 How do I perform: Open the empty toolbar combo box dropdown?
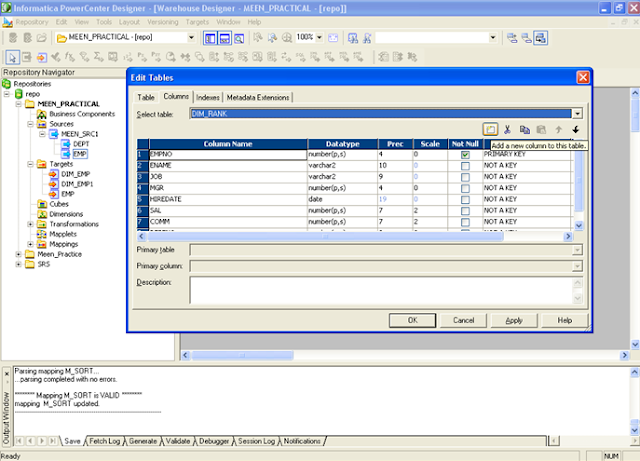[x=493, y=38]
